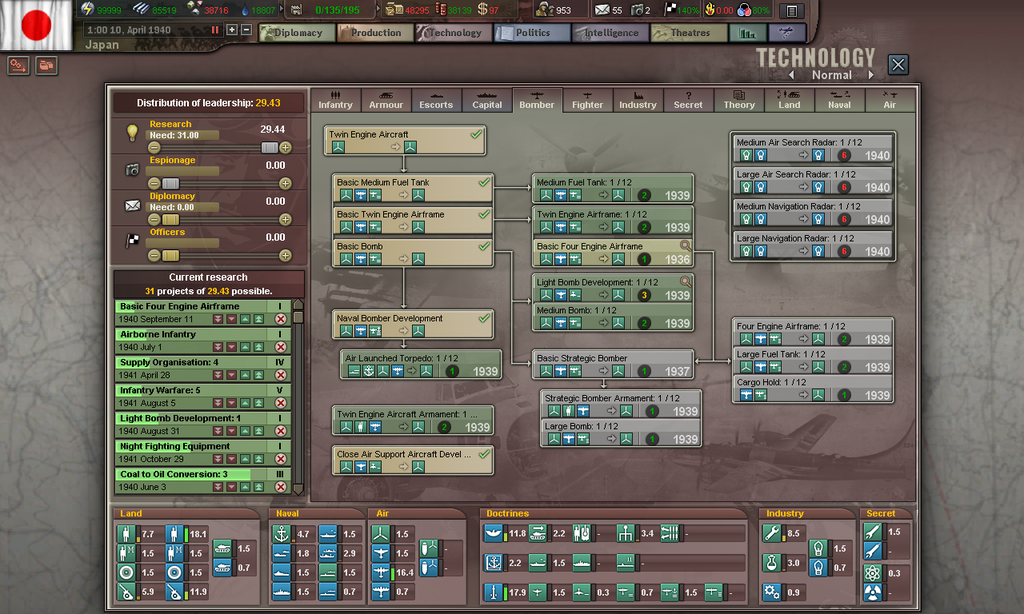Viewport: 1024px width, 614px height.
Task: Switch to the Secret tab
Action: point(688,101)
